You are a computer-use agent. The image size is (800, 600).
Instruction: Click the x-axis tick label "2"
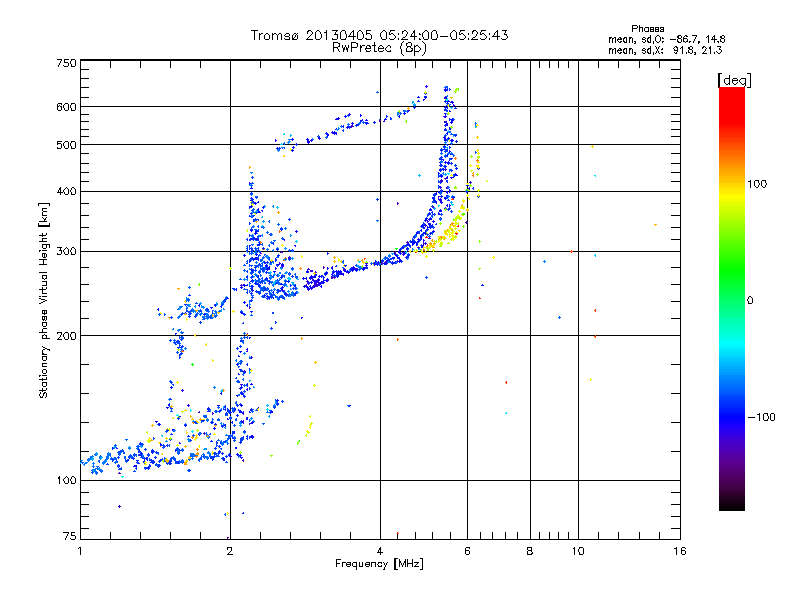(230, 551)
